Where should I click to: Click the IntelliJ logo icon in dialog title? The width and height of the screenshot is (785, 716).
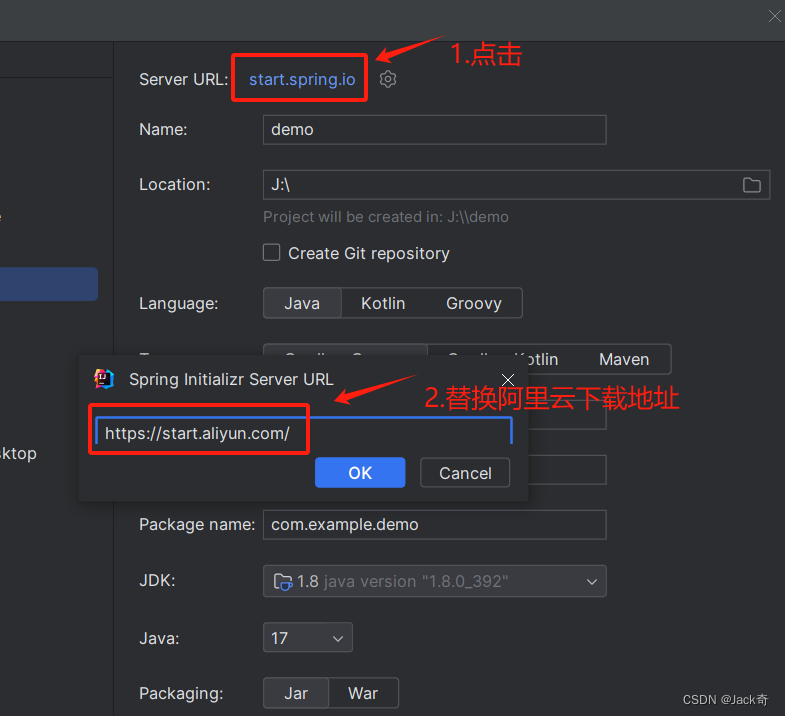(104, 379)
